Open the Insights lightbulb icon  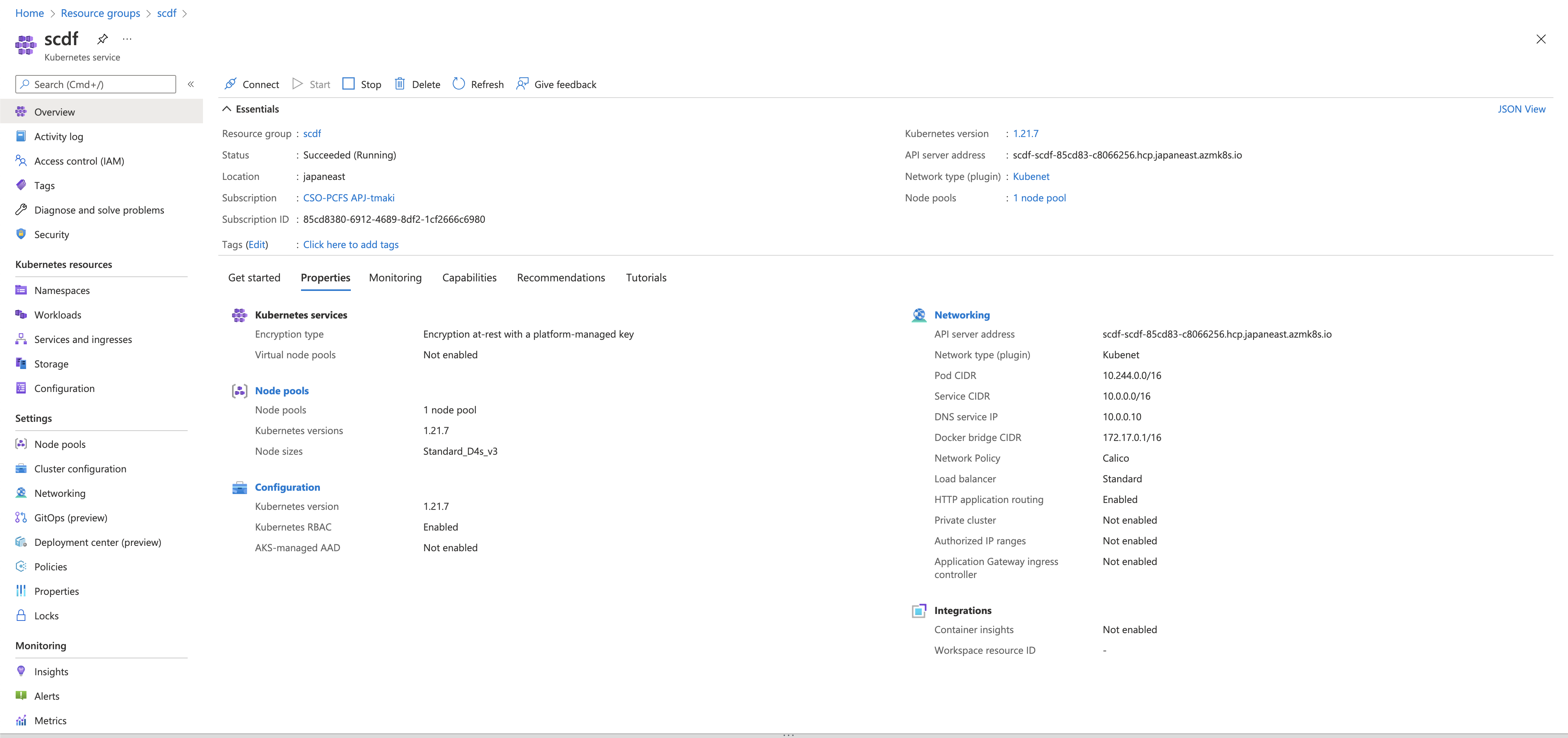click(x=21, y=672)
